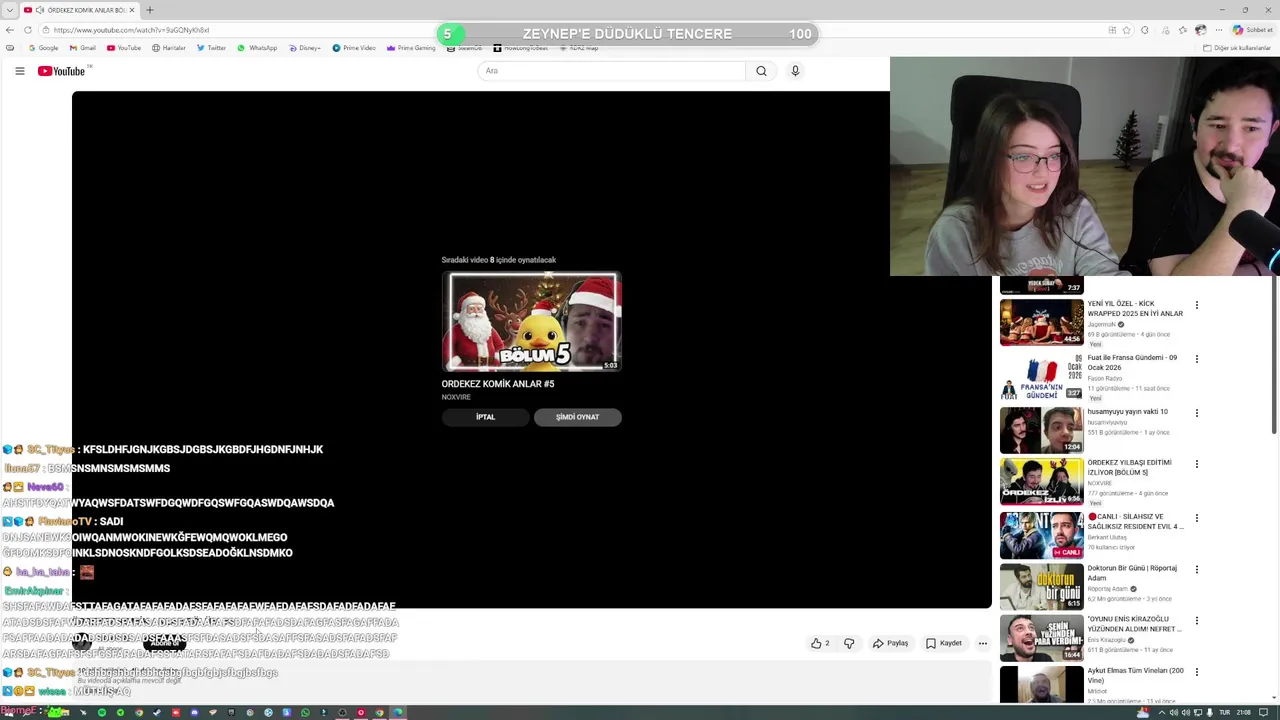1280x720 pixels.
Task: Open ORDEKEZ KOMİK ANLAR #5 title link
Action: [x=497, y=384]
